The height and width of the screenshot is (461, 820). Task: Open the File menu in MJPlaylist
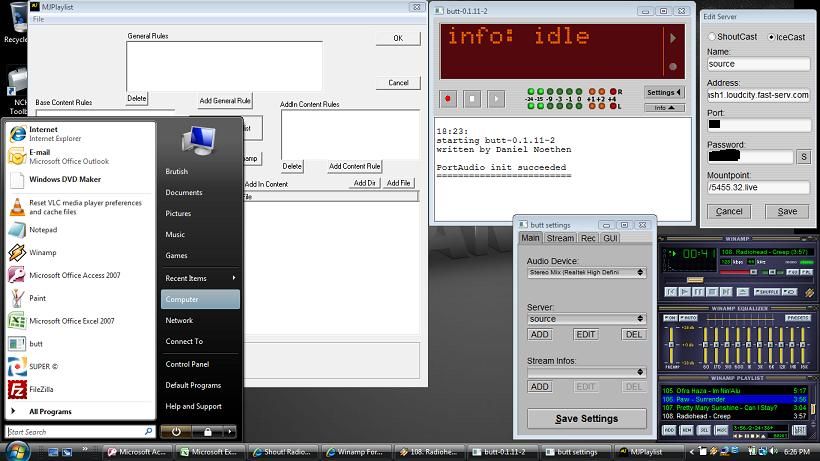[x=39, y=19]
